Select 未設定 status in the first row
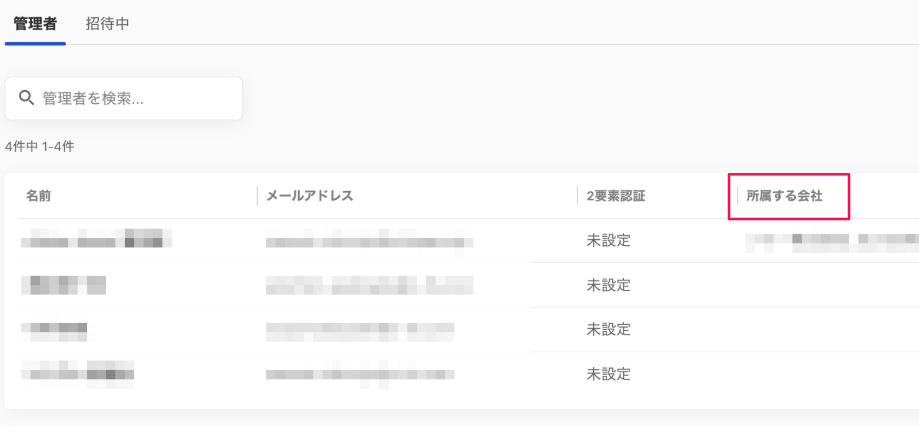Image resolution: width=919 pixels, height=432 pixels. [x=608, y=240]
